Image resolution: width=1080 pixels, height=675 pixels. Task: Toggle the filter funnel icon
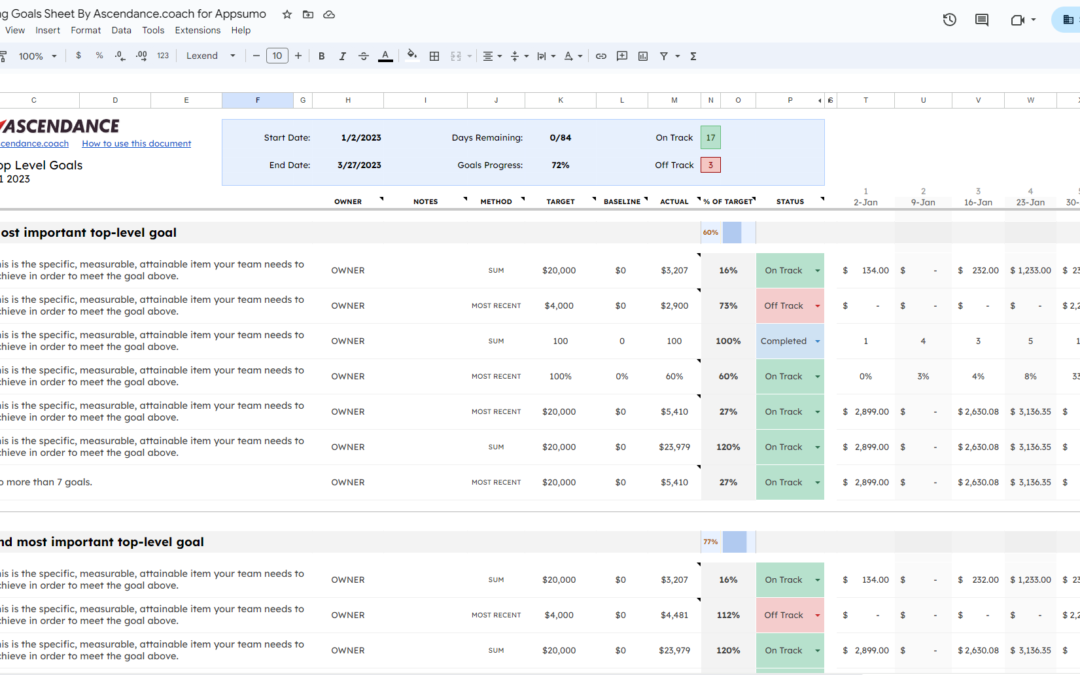663,56
